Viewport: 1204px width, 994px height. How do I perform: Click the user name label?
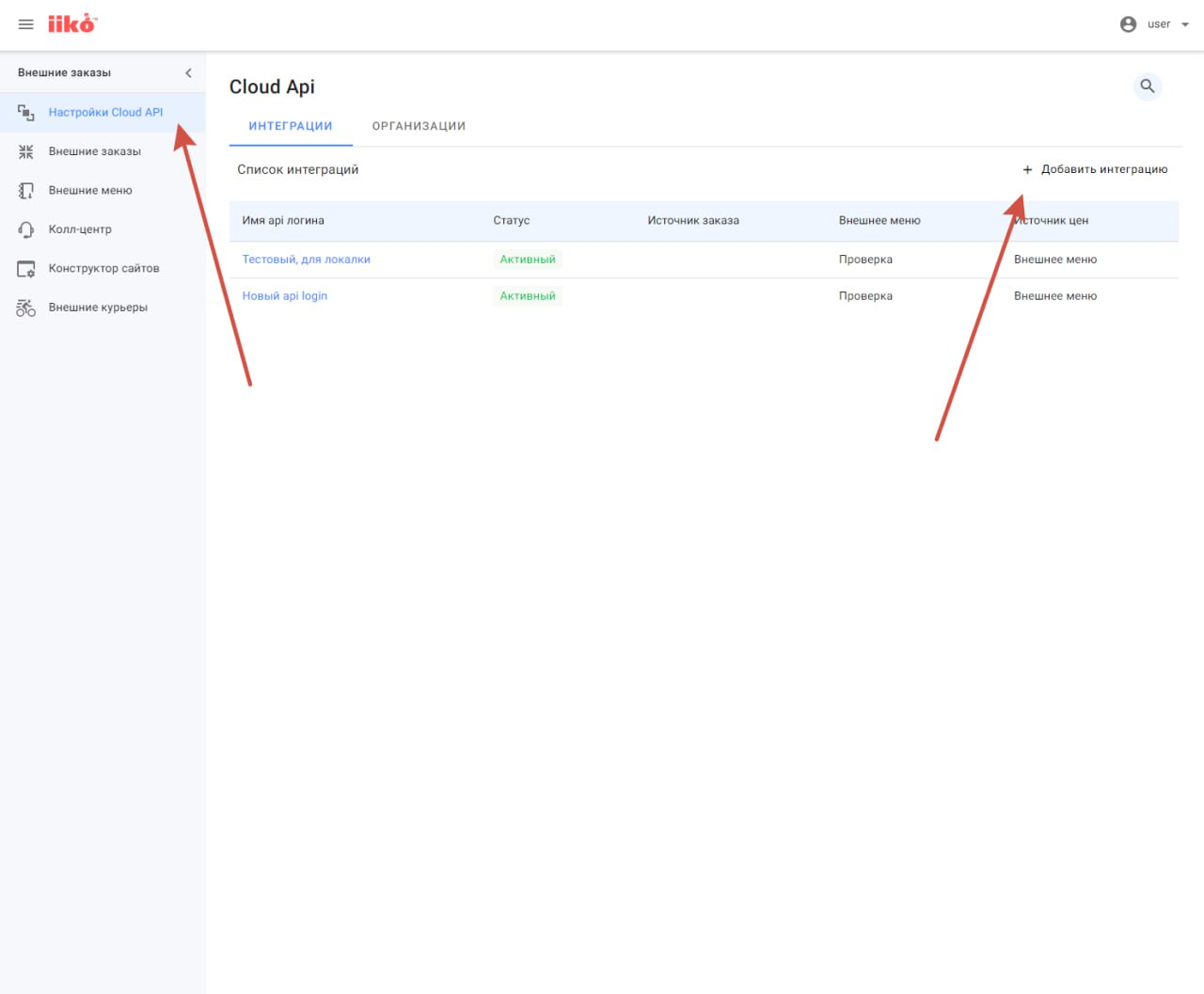tap(1159, 24)
